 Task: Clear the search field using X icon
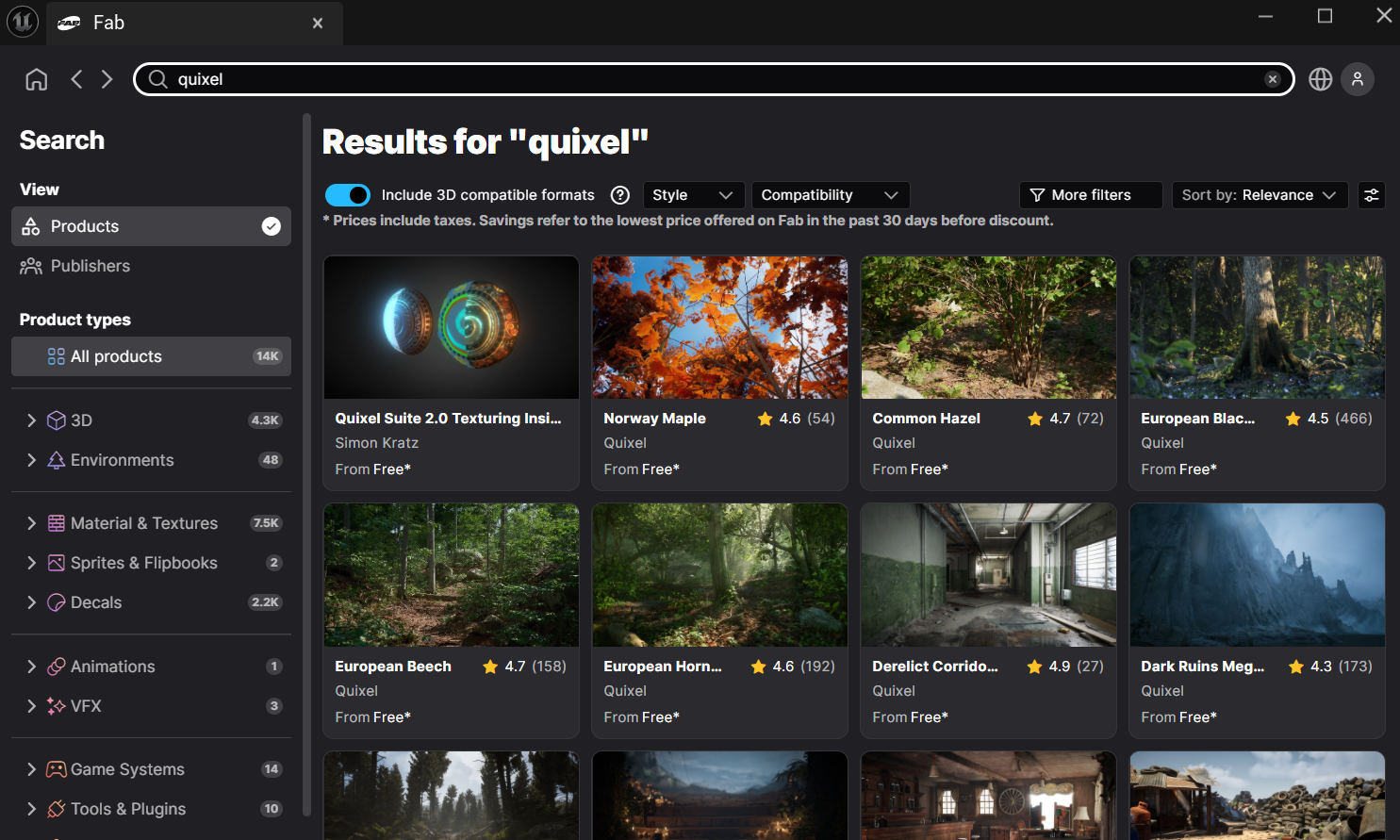pos(1272,79)
